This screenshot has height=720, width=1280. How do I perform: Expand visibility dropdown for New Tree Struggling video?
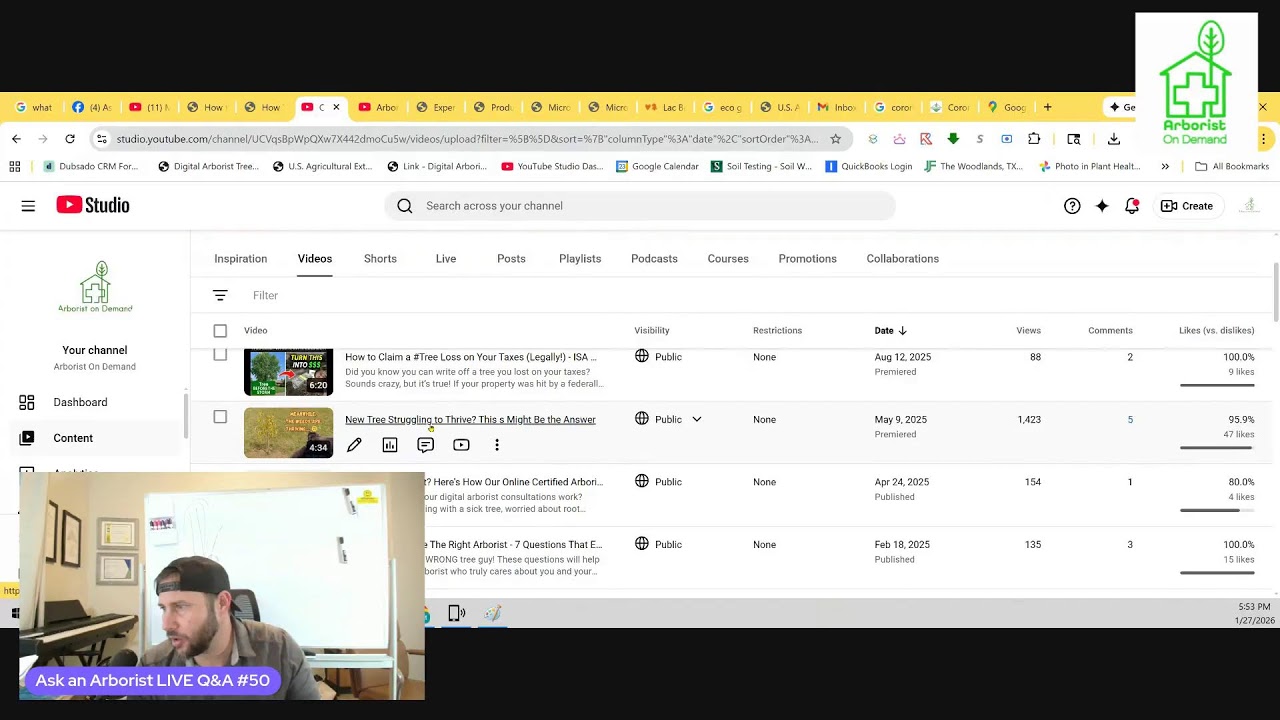697,420
